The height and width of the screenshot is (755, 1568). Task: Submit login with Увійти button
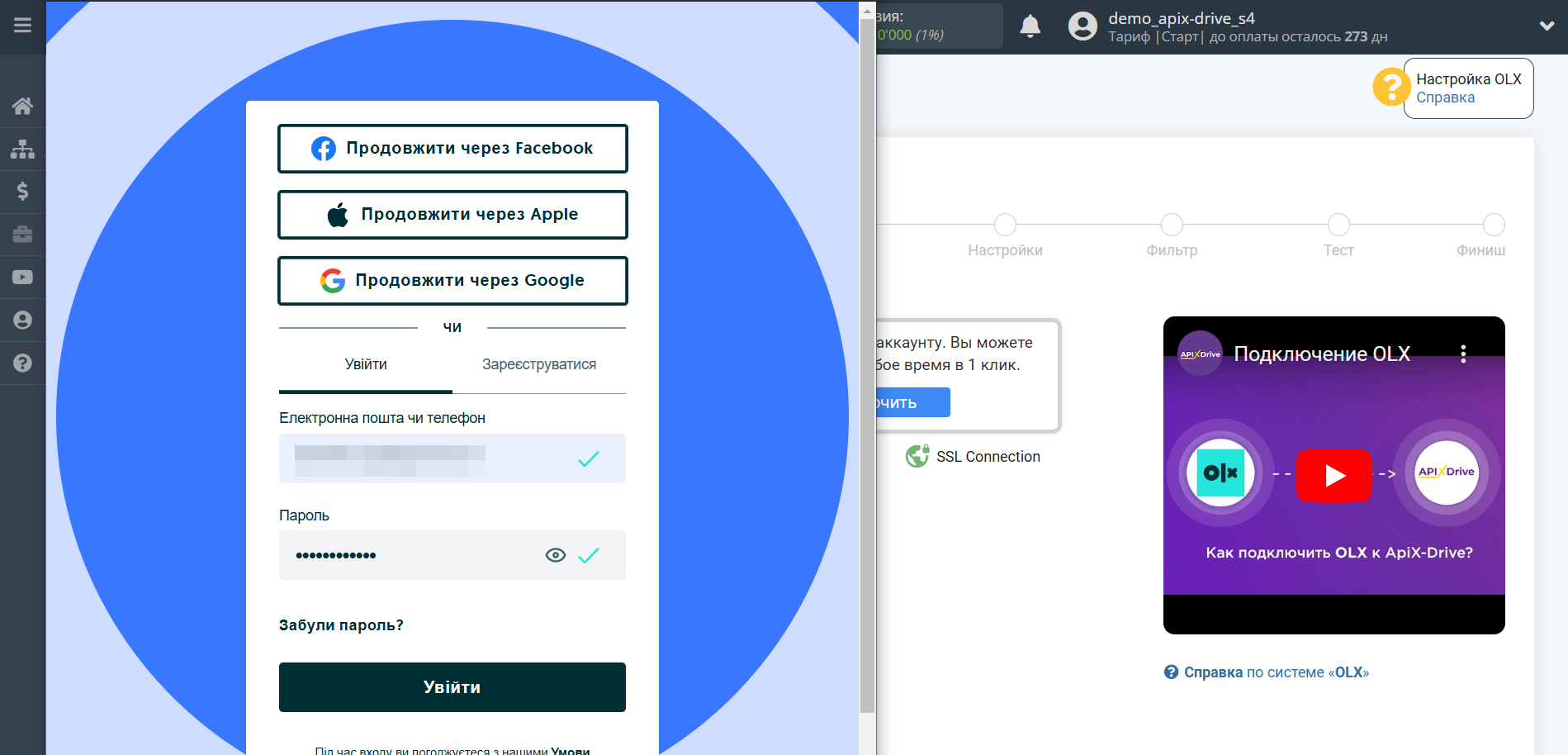(452, 687)
